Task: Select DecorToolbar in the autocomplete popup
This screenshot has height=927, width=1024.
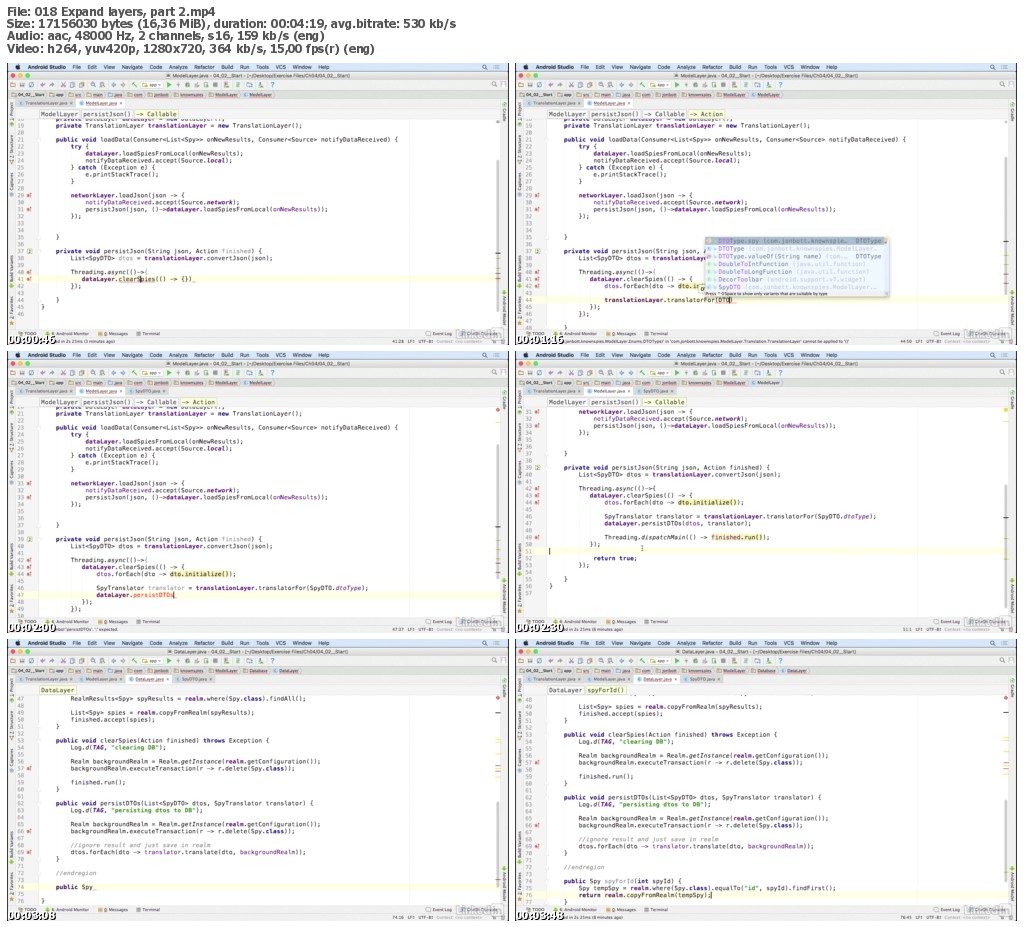Action: click(796, 279)
